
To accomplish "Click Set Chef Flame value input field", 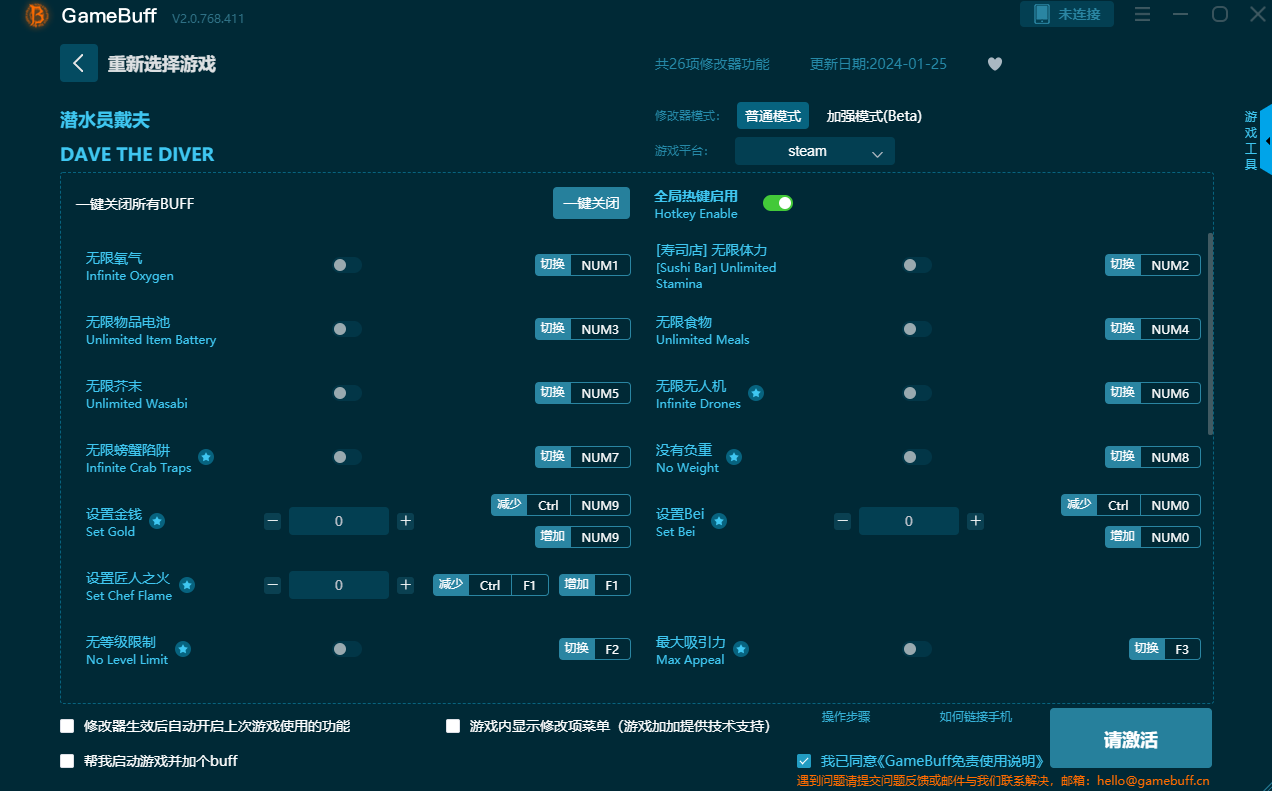I will (339, 585).
